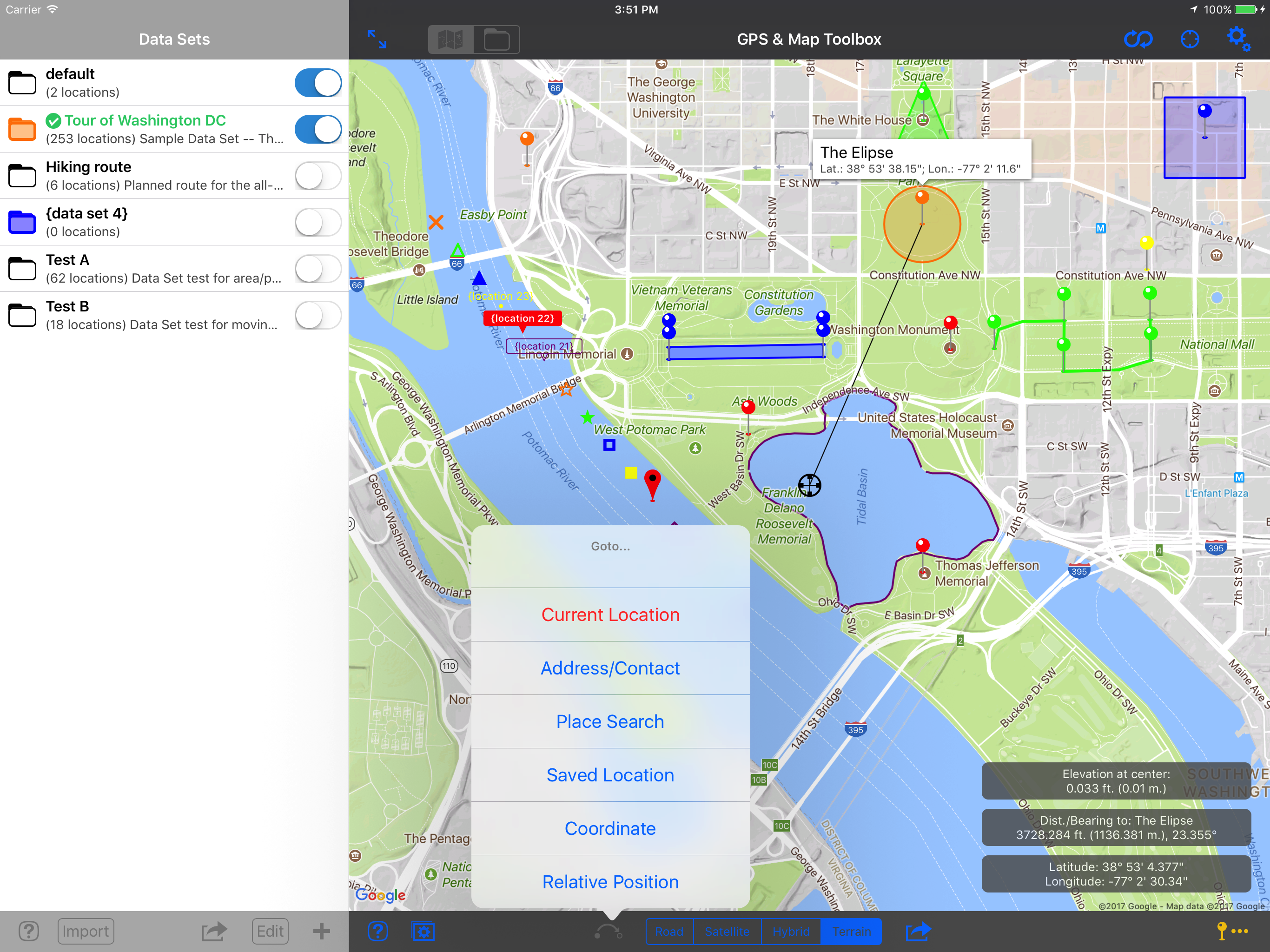The width and height of the screenshot is (1270, 952).
Task: Enable the {data set 4} switch
Action: point(318,222)
